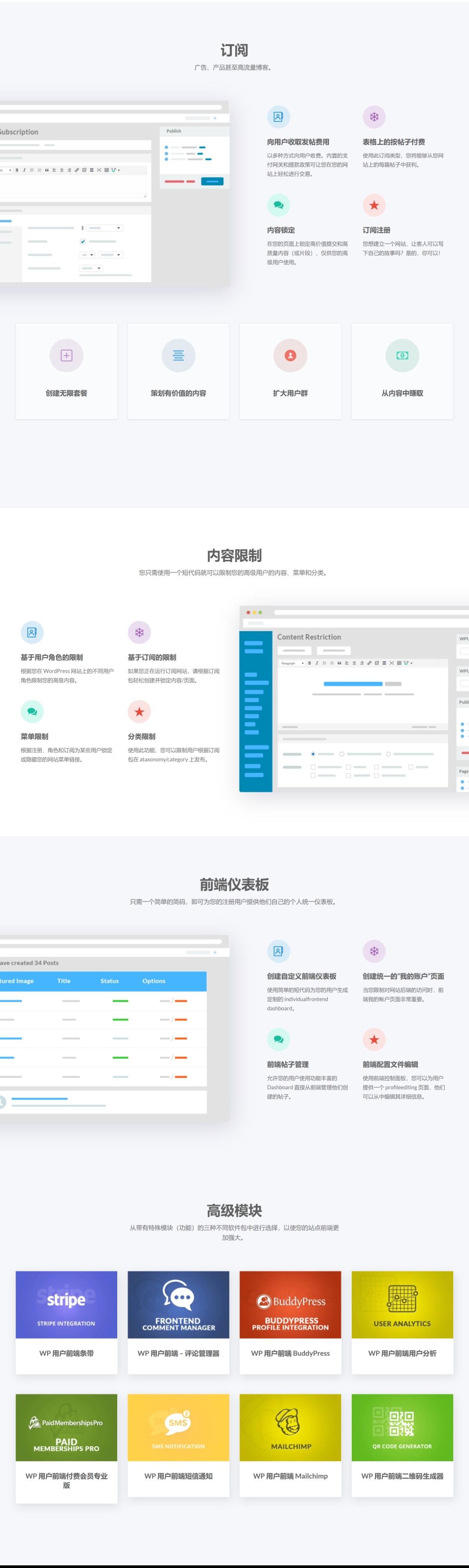Click the 策划有价值的内容 card title

click(179, 393)
